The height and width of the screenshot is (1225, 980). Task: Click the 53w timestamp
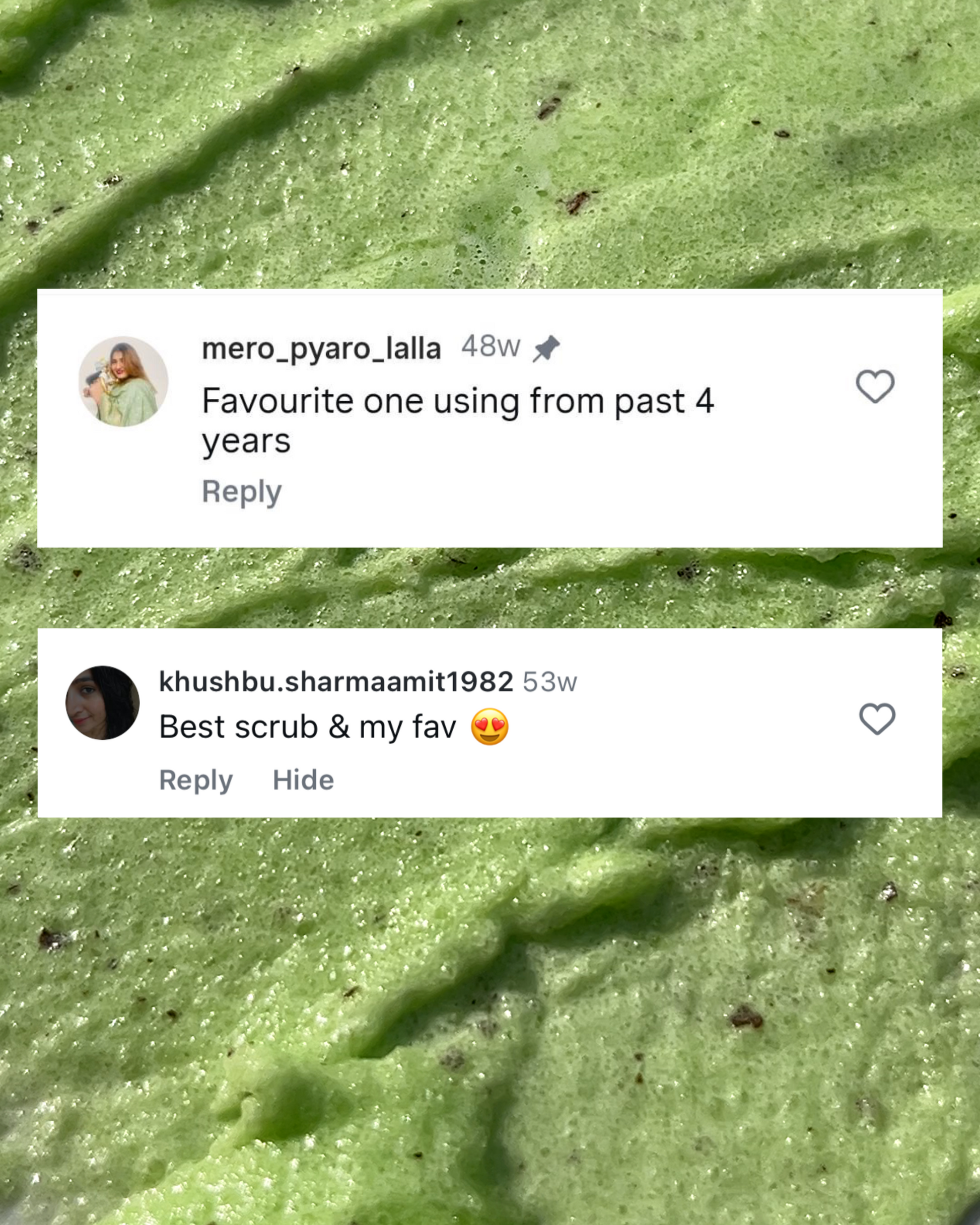550,682
